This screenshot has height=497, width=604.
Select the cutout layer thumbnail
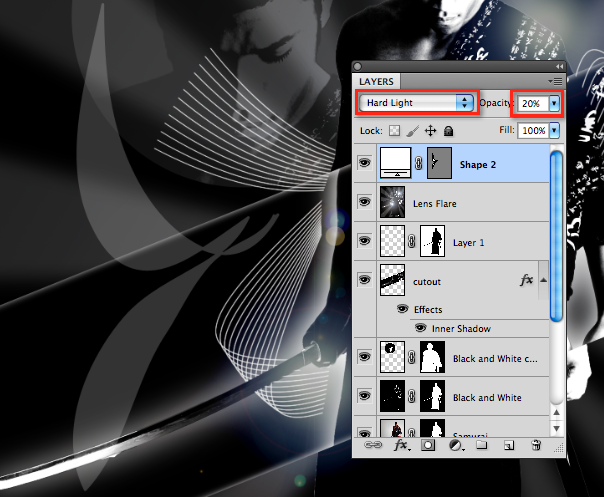pyautogui.click(x=393, y=280)
